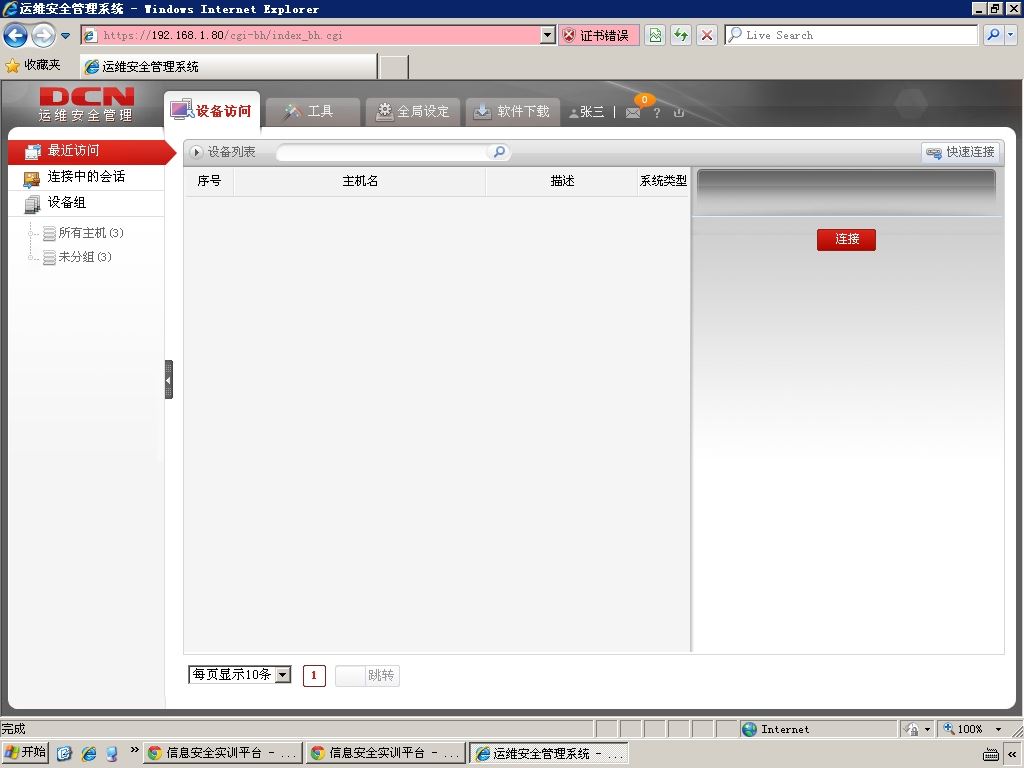The image size is (1024, 768).
Task: Open the address bar dropdown arrow
Action: 548,35
